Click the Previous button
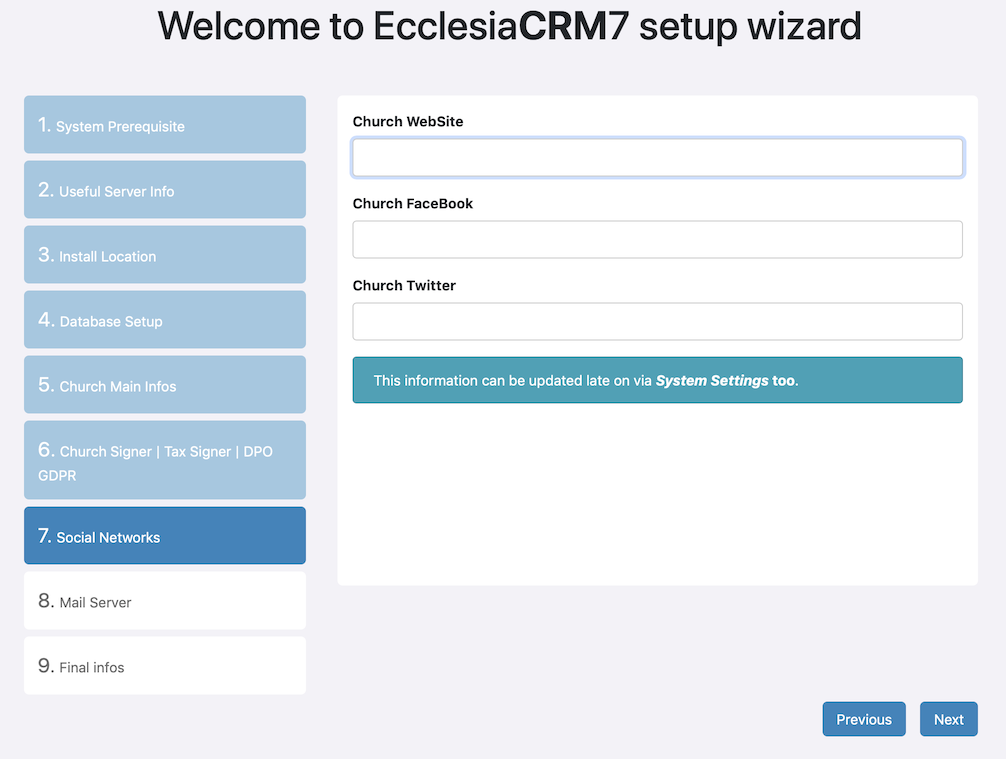This screenshot has height=759, width=1006. 864,719
